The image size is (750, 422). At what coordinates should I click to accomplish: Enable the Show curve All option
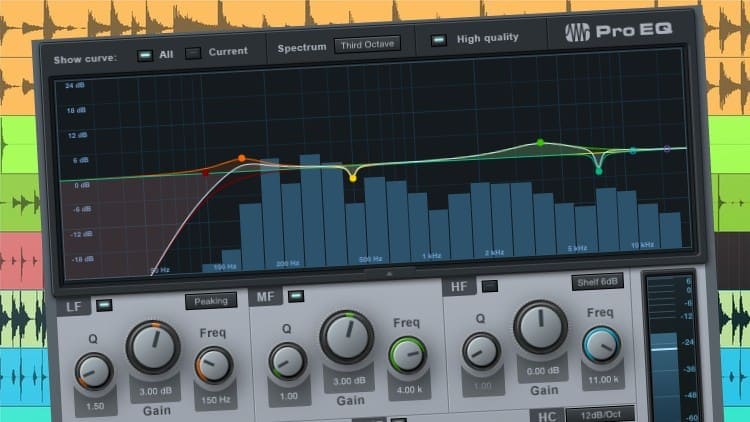145,53
